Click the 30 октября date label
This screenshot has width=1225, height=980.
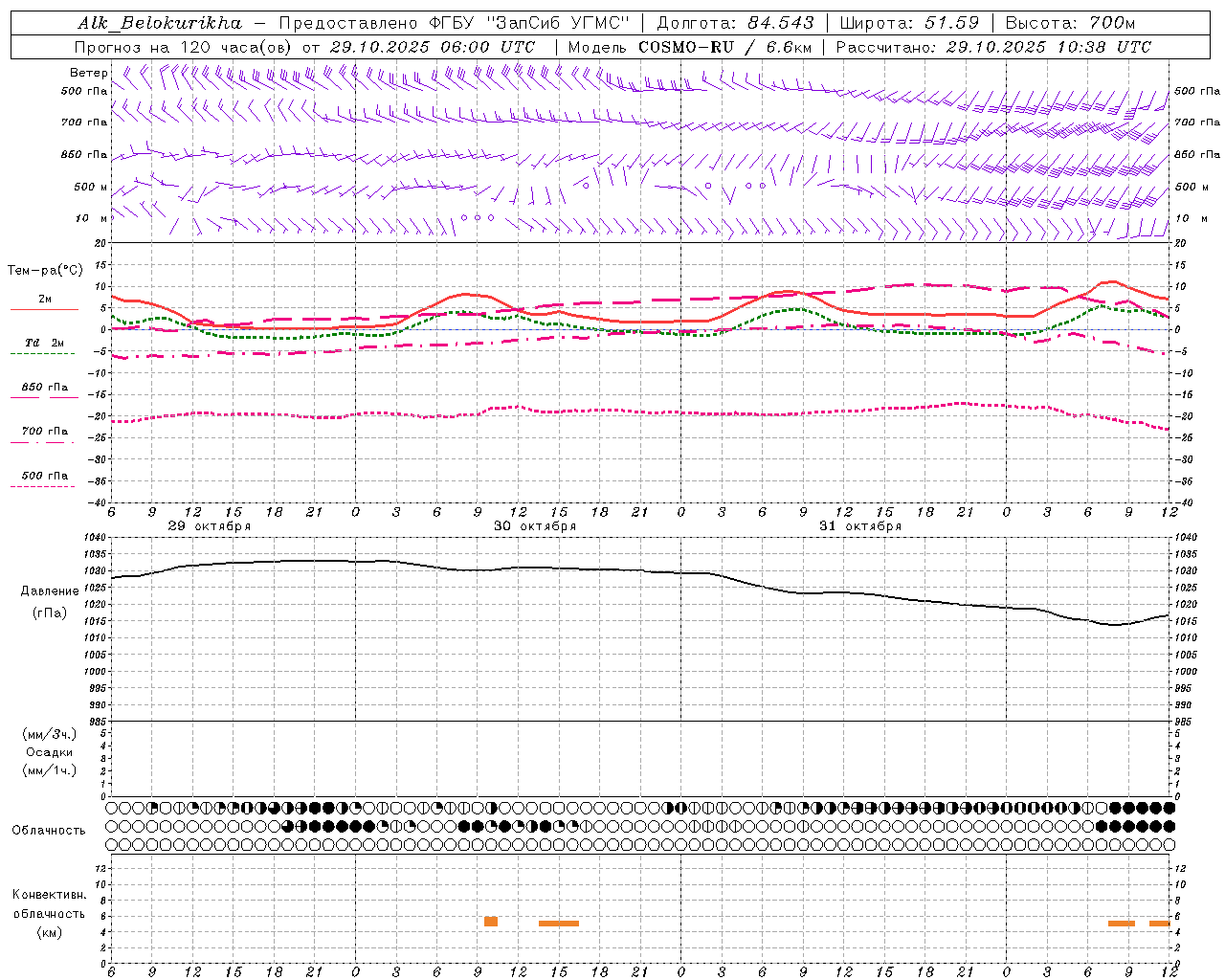[x=535, y=525]
